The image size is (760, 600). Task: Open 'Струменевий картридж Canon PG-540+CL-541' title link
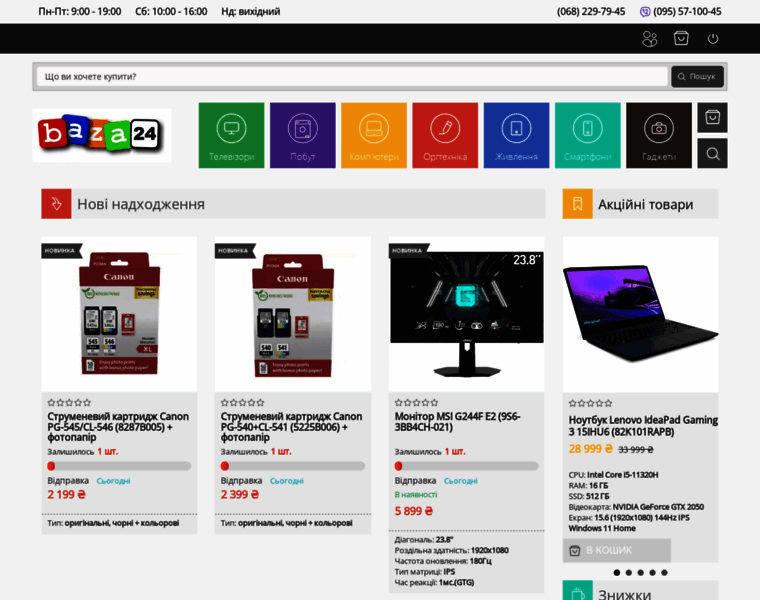(291, 426)
